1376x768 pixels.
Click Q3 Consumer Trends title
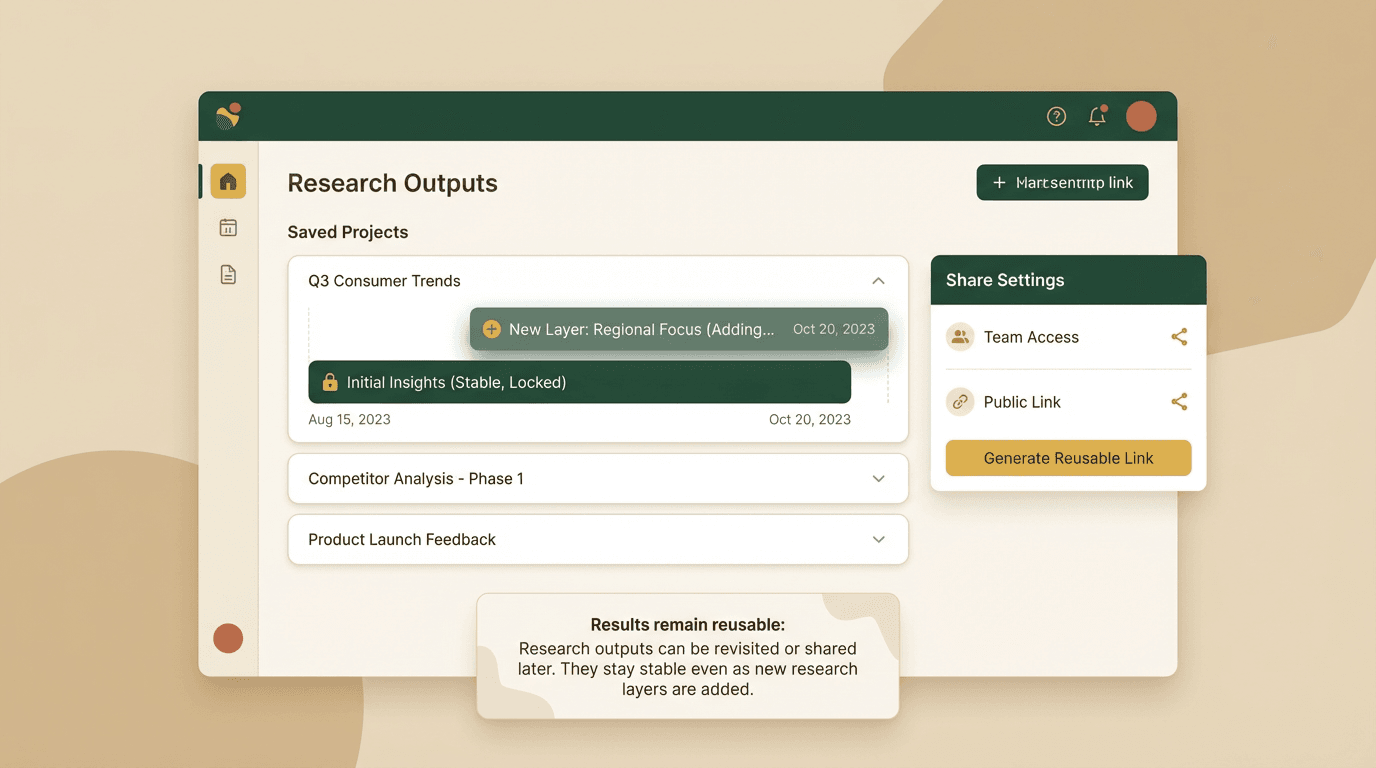384,281
